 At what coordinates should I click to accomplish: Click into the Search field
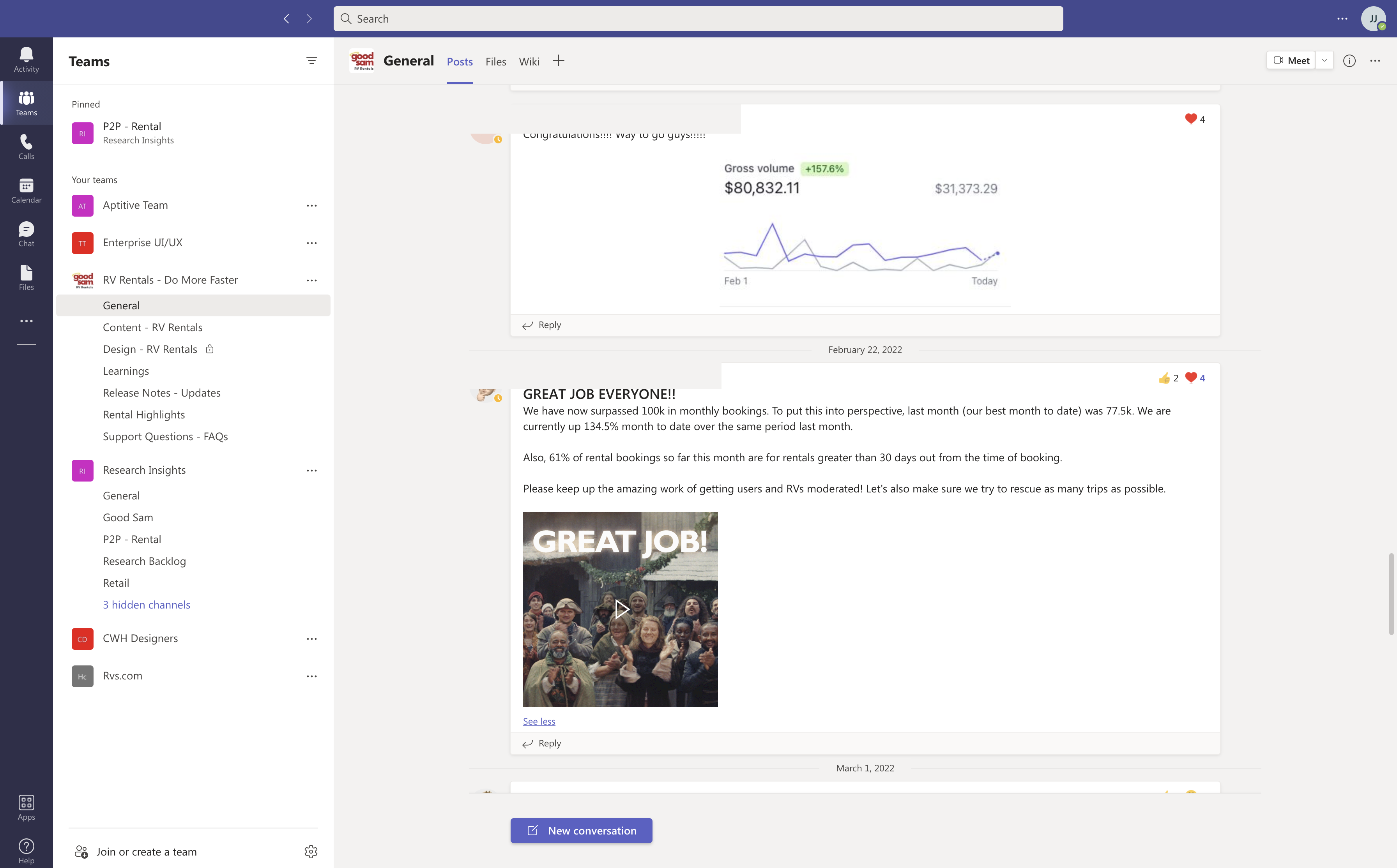[x=698, y=19]
